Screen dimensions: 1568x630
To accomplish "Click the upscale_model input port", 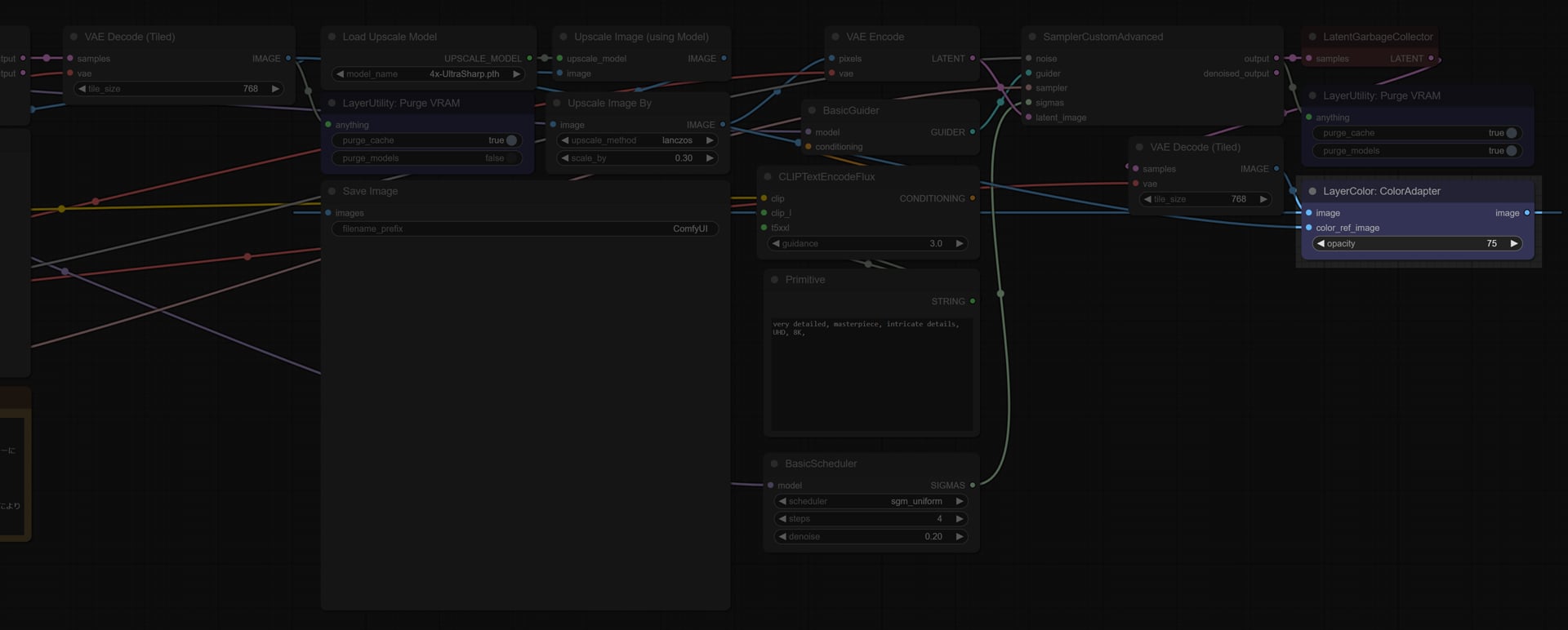I will (x=559, y=58).
